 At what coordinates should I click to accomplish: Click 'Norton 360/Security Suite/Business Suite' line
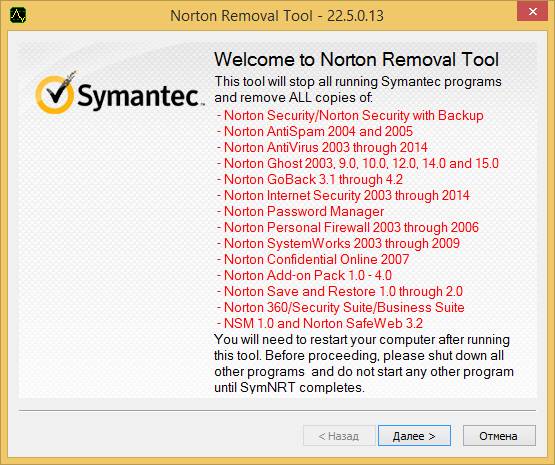(341, 307)
